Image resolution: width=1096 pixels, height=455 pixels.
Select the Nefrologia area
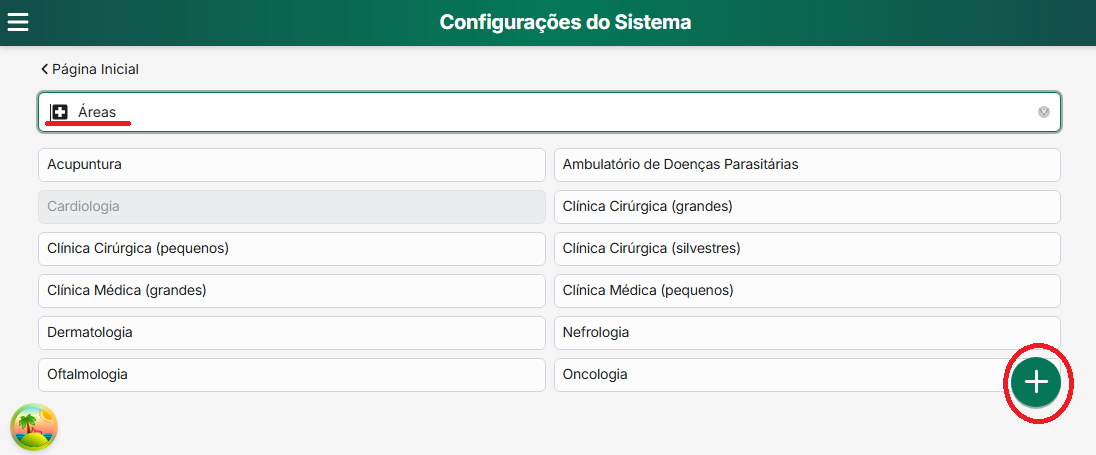pos(806,332)
